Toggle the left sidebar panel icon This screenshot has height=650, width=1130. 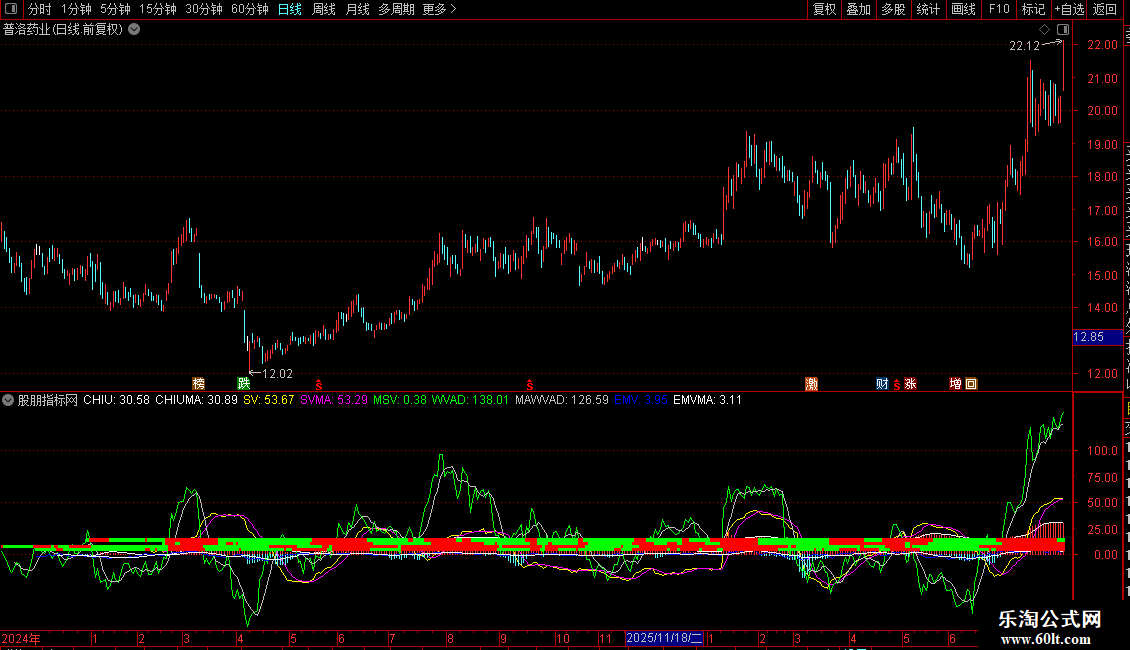pos(11,9)
